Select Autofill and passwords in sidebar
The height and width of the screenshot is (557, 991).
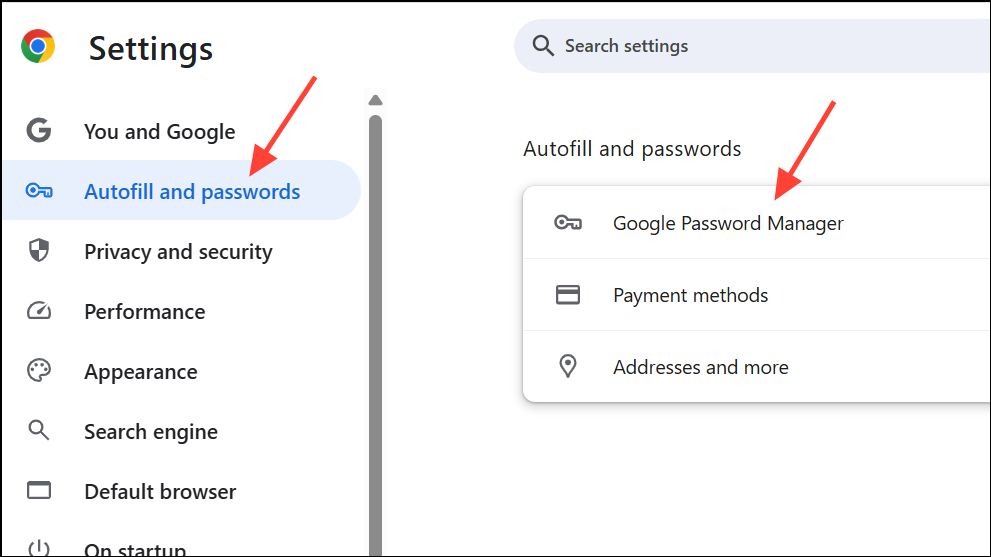click(x=182, y=190)
